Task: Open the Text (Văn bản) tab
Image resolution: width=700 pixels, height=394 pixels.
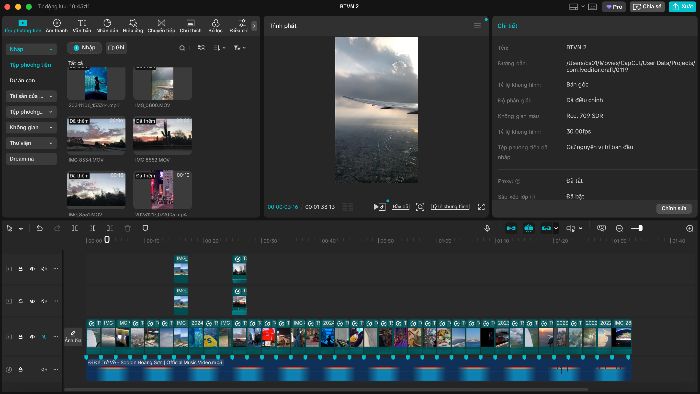Action: [x=82, y=26]
